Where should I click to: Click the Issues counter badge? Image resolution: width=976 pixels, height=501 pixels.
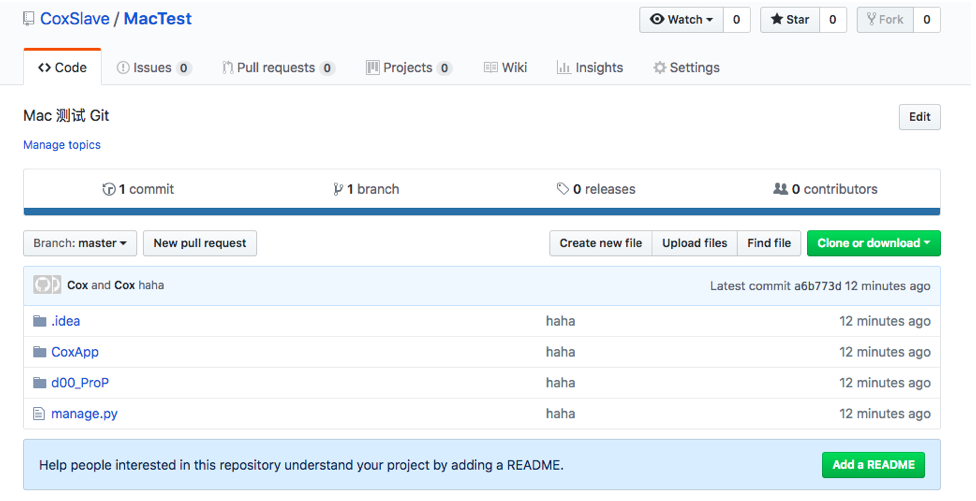pos(184,68)
